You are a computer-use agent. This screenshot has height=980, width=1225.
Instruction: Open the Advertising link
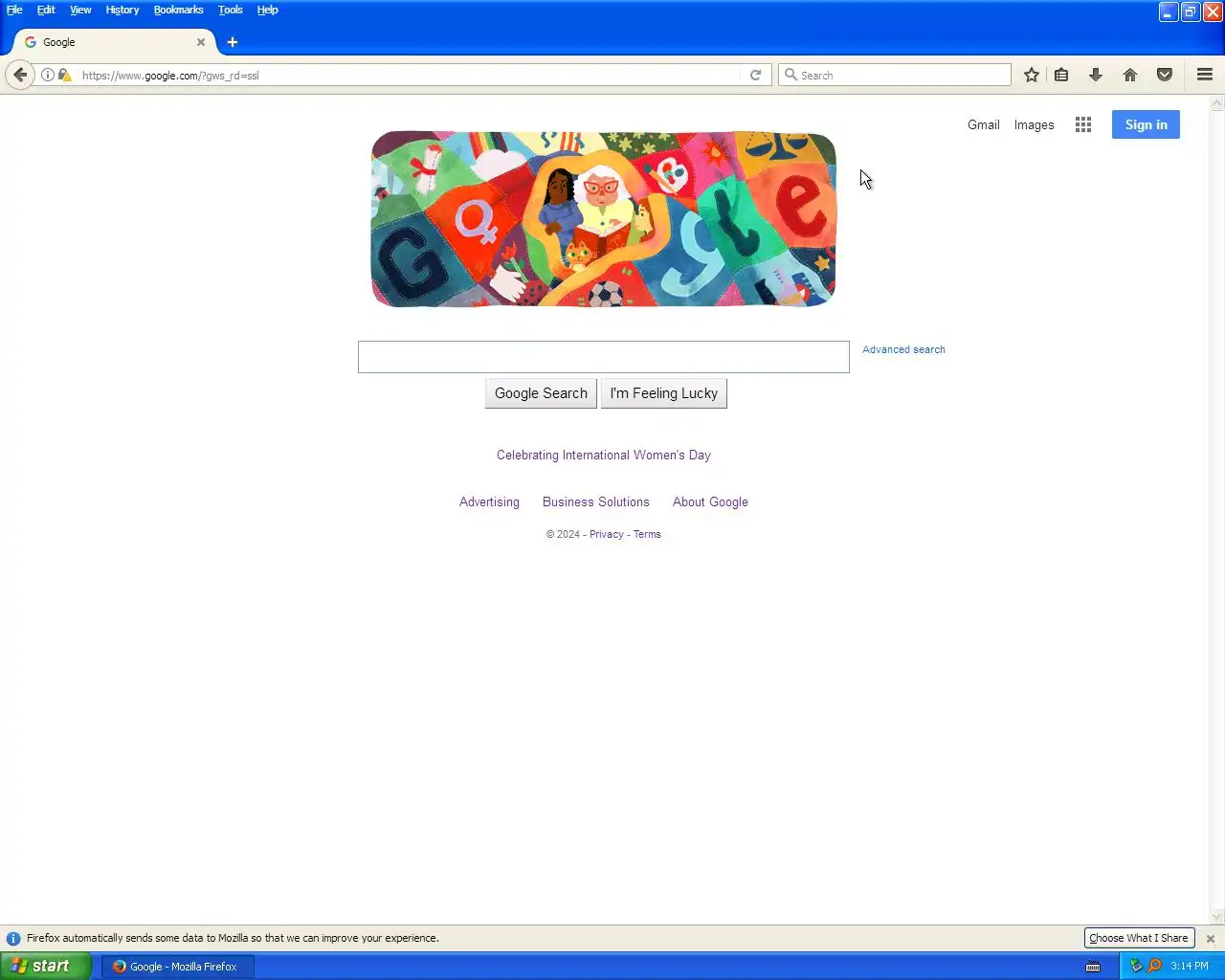coord(489,502)
